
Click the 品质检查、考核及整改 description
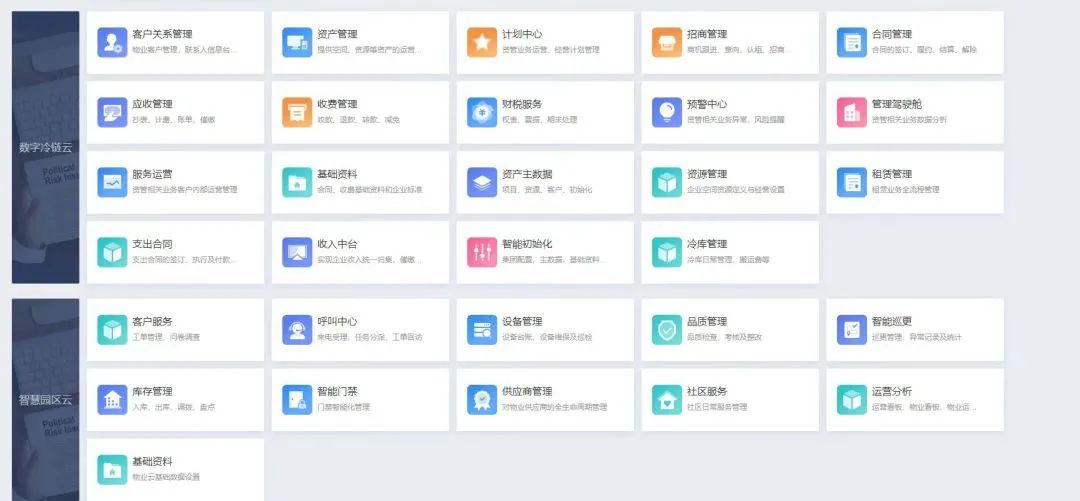(x=725, y=337)
